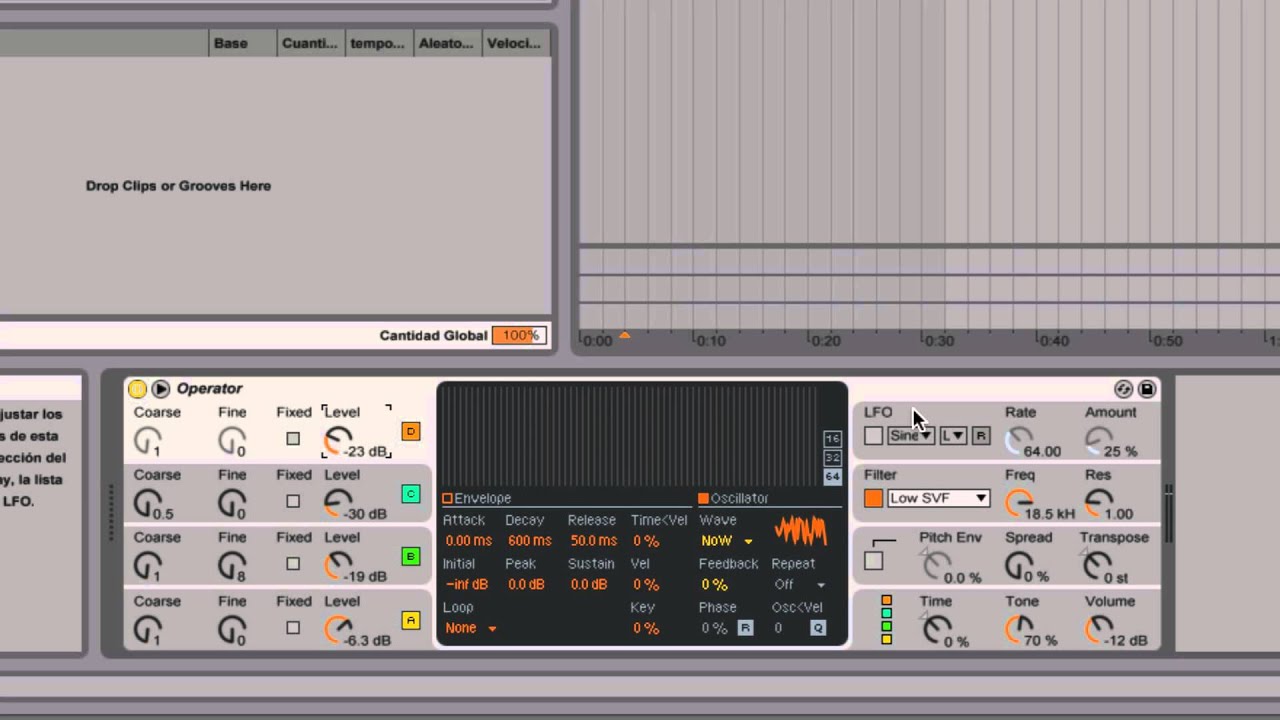Viewport: 1280px width, 720px height.
Task: Click the Peak 0.0 dB value
Action: [x=525, y=584]
